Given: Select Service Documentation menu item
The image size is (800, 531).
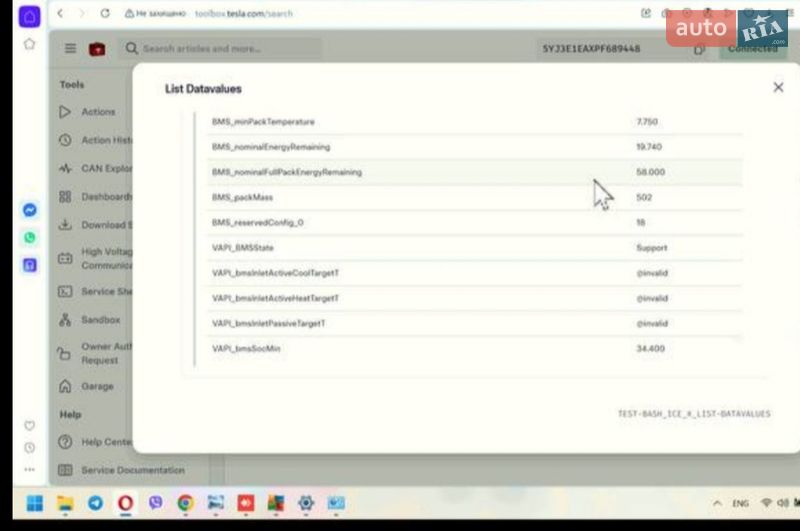Looking at the screenshot, I should (130, 470).
